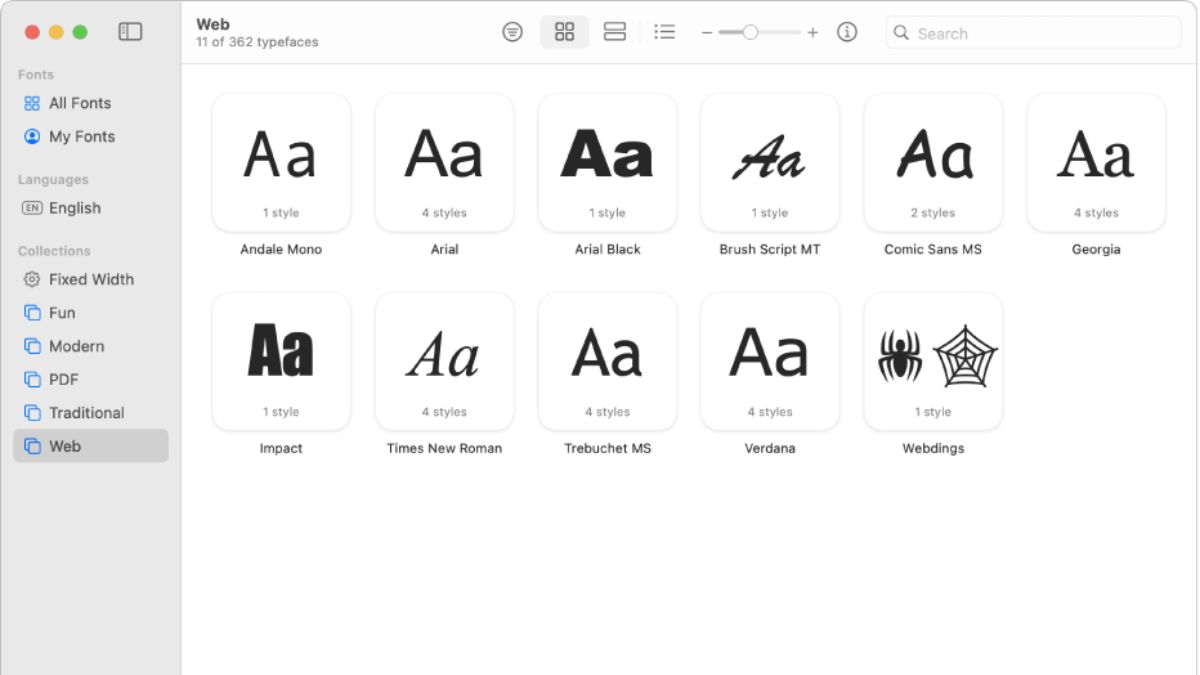
Task: Select the Georgia font preview
Action: pyautogui.click(x=1096, y=162)
